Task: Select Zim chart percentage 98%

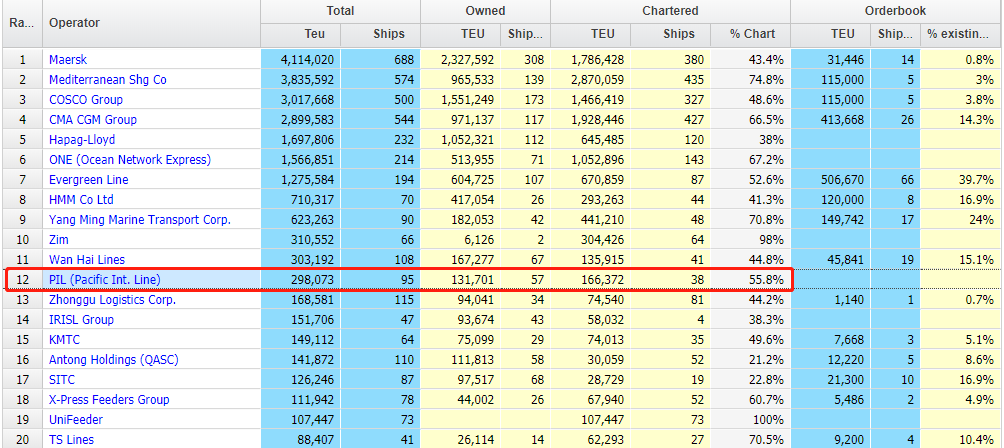Action: [x=771, y=239]
